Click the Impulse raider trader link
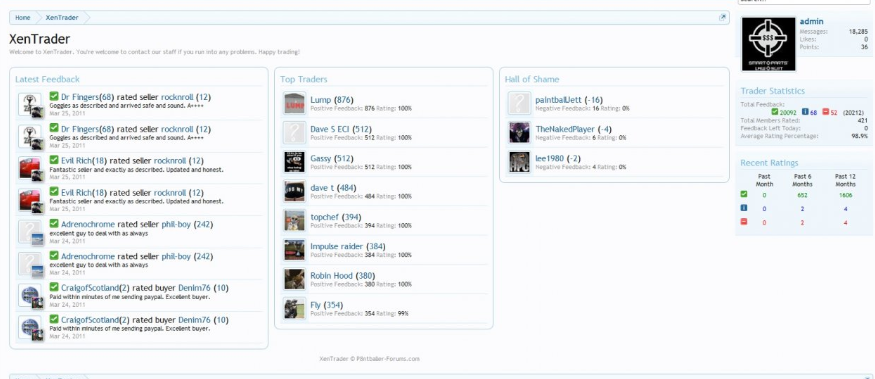875x379 pixels. coord(336,246)
